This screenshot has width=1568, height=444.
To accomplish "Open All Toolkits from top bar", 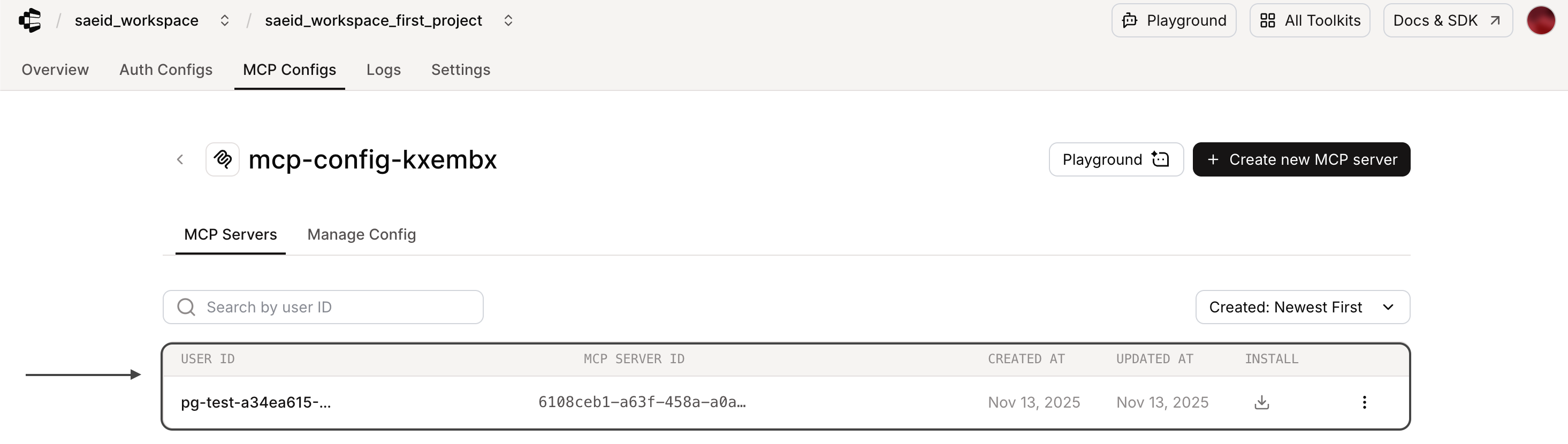I will pos(1310,20).
